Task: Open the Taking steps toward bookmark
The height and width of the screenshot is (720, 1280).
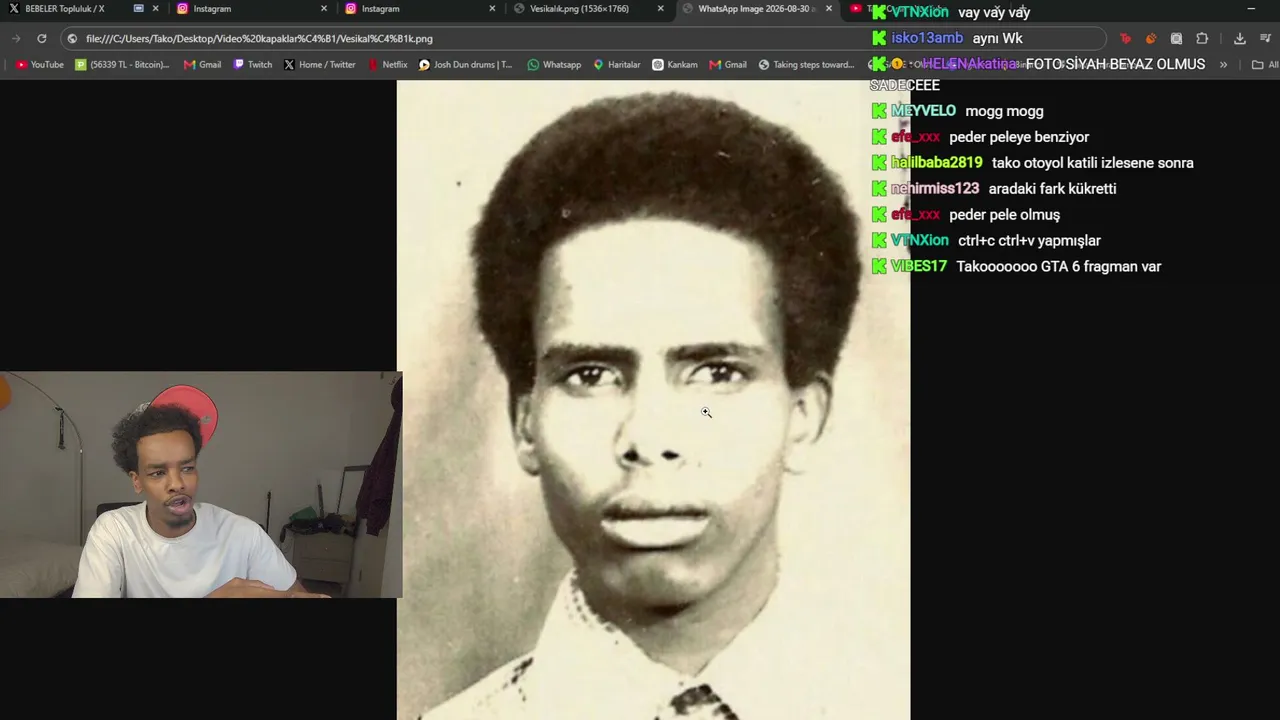Action: point(806,65)
